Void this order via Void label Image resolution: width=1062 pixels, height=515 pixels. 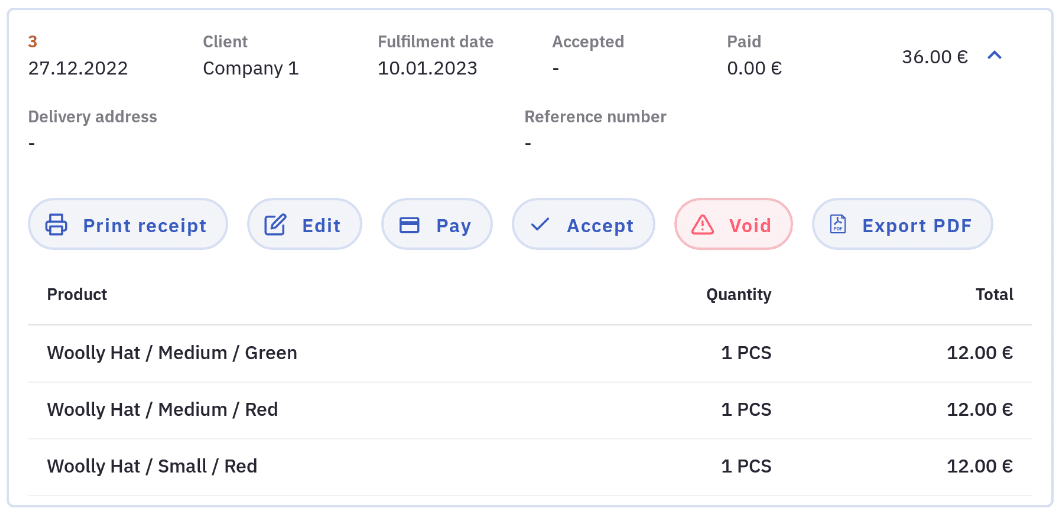(x=750, y=226)
